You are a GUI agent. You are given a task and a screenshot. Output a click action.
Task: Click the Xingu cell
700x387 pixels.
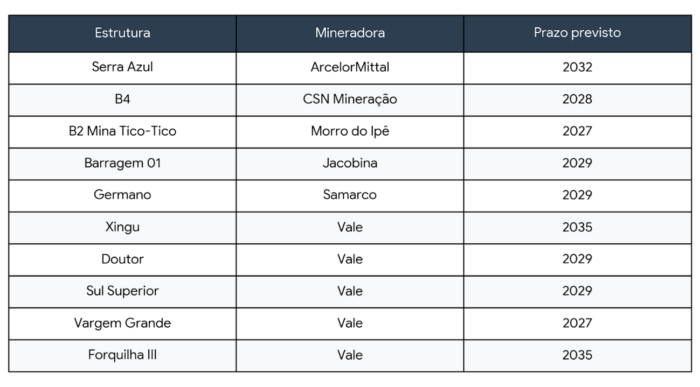(x=122, y=228)
